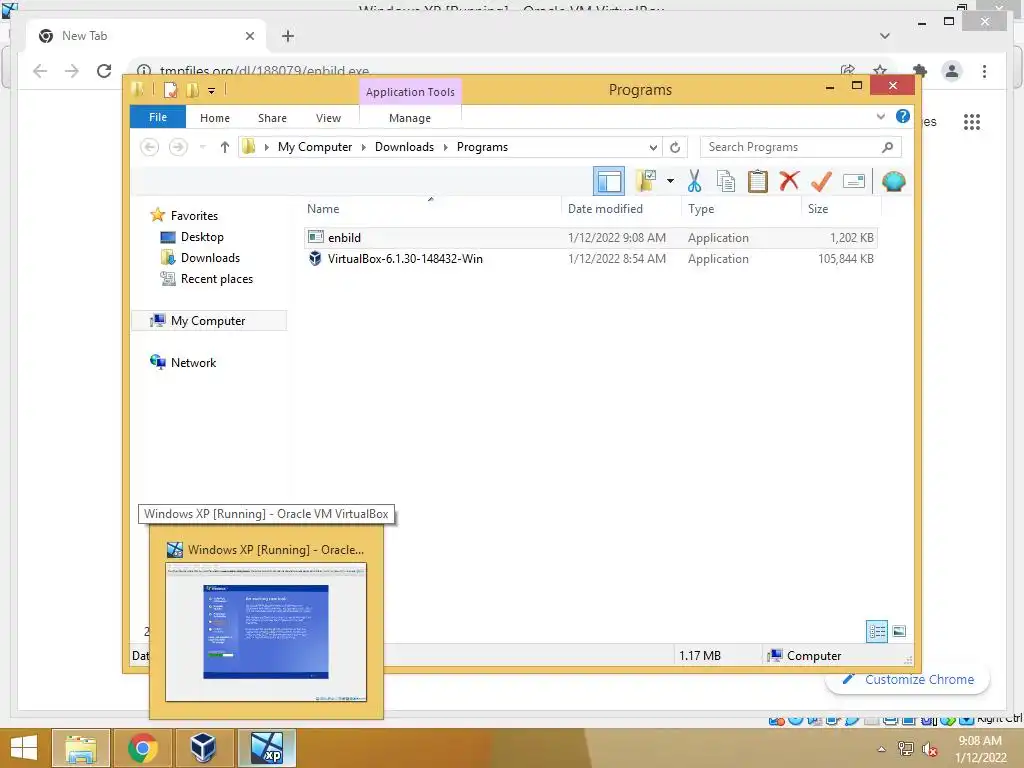Toggle the preview pane layout icon

pyautogui.click(x=609, y=181)
